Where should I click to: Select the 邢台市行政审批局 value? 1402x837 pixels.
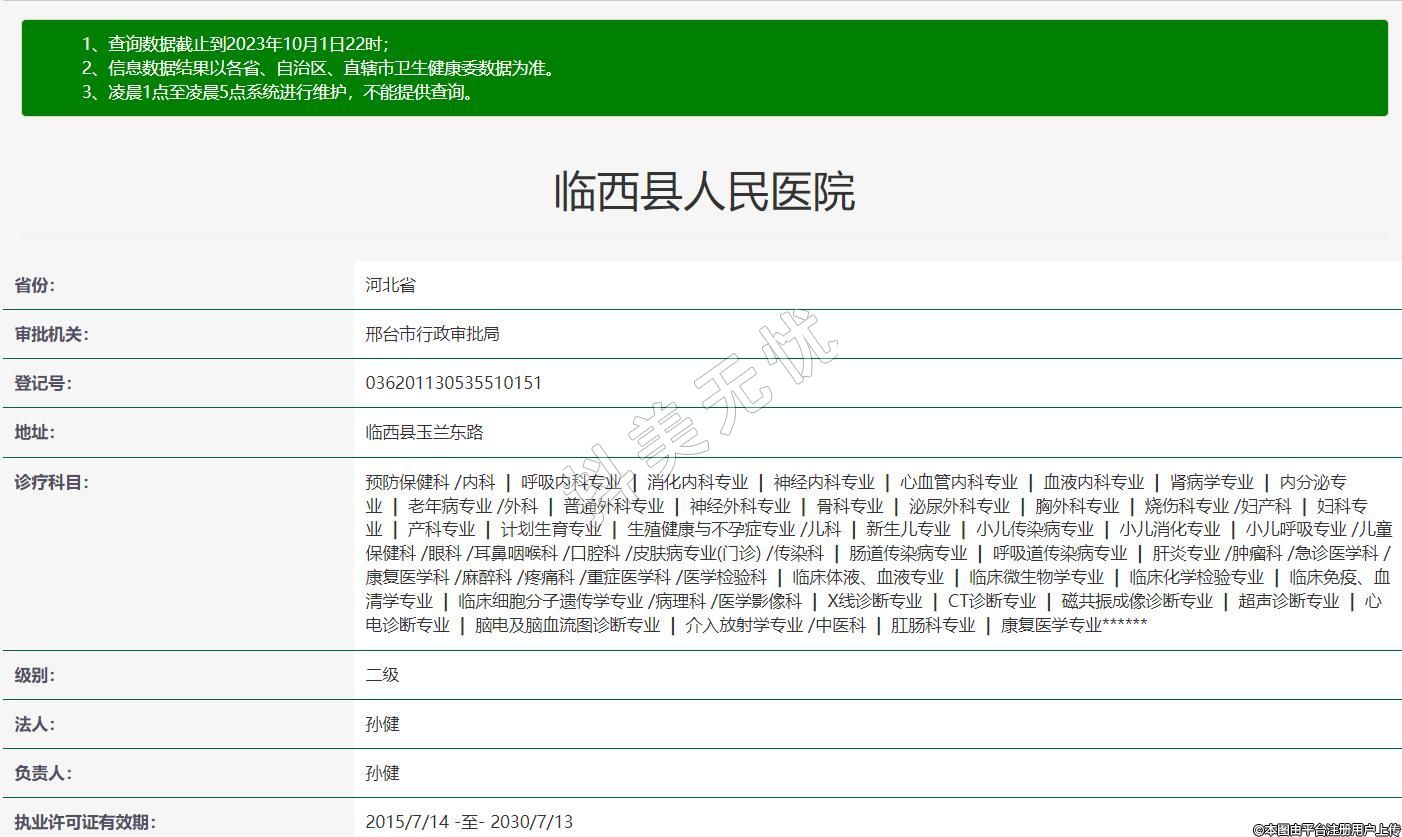432,334
